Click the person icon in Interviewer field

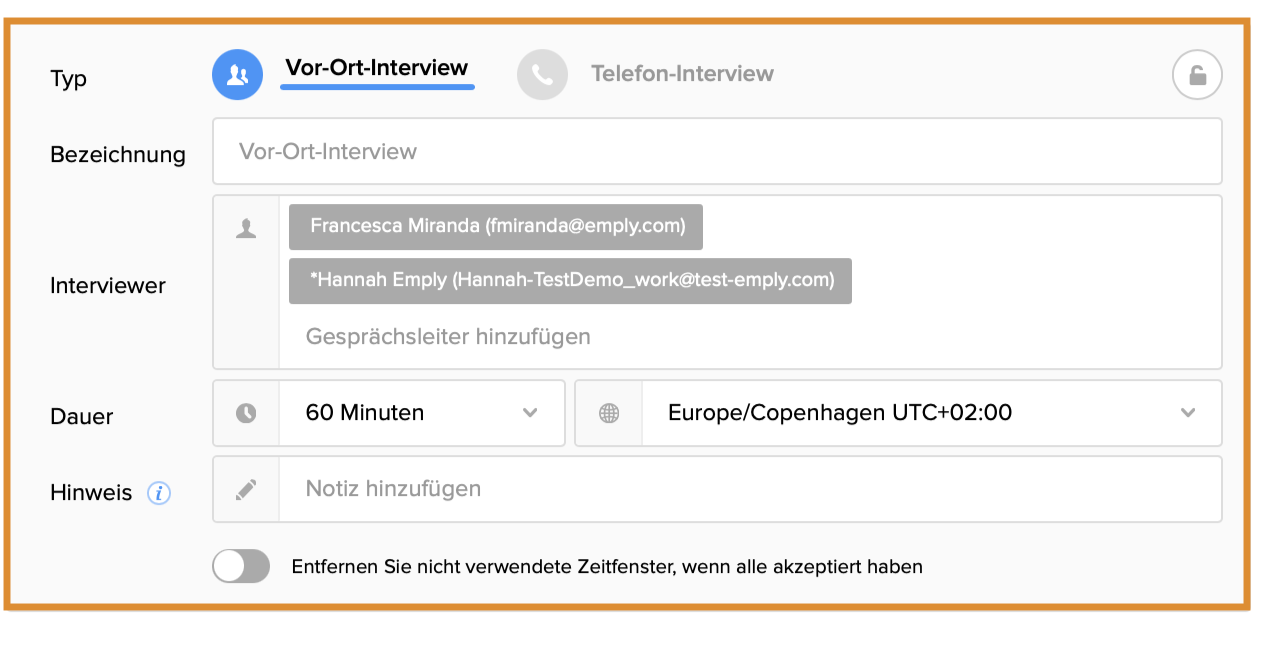click(x=246, y=229)
